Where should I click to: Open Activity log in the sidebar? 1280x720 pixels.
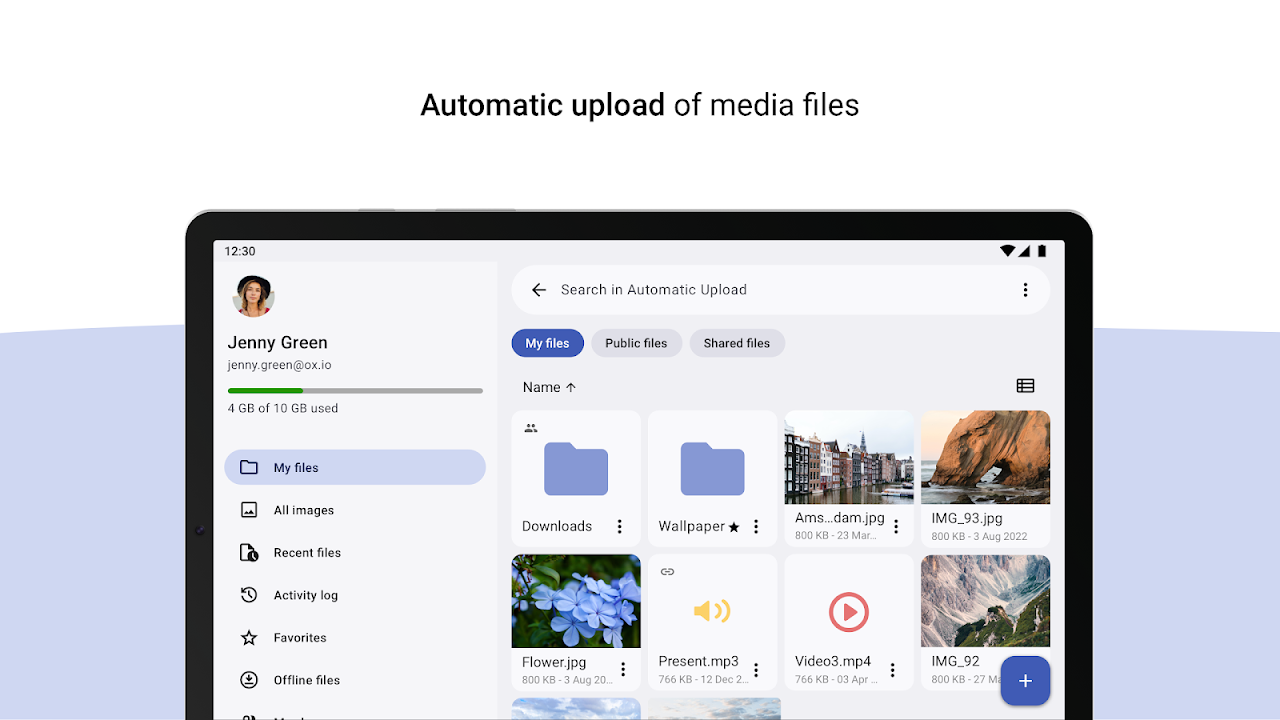pyautogui.click(x=355, y=595)
